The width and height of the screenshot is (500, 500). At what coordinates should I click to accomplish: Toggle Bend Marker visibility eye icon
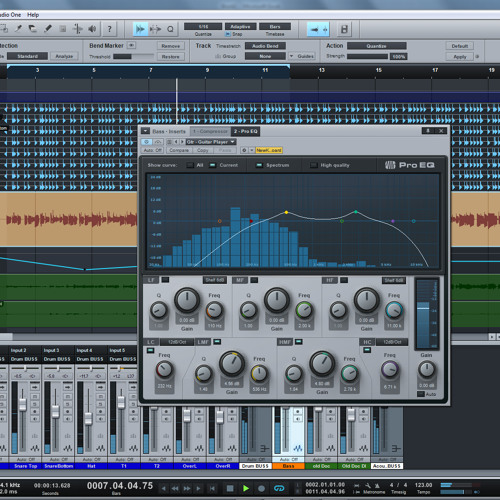pos(132,45)
